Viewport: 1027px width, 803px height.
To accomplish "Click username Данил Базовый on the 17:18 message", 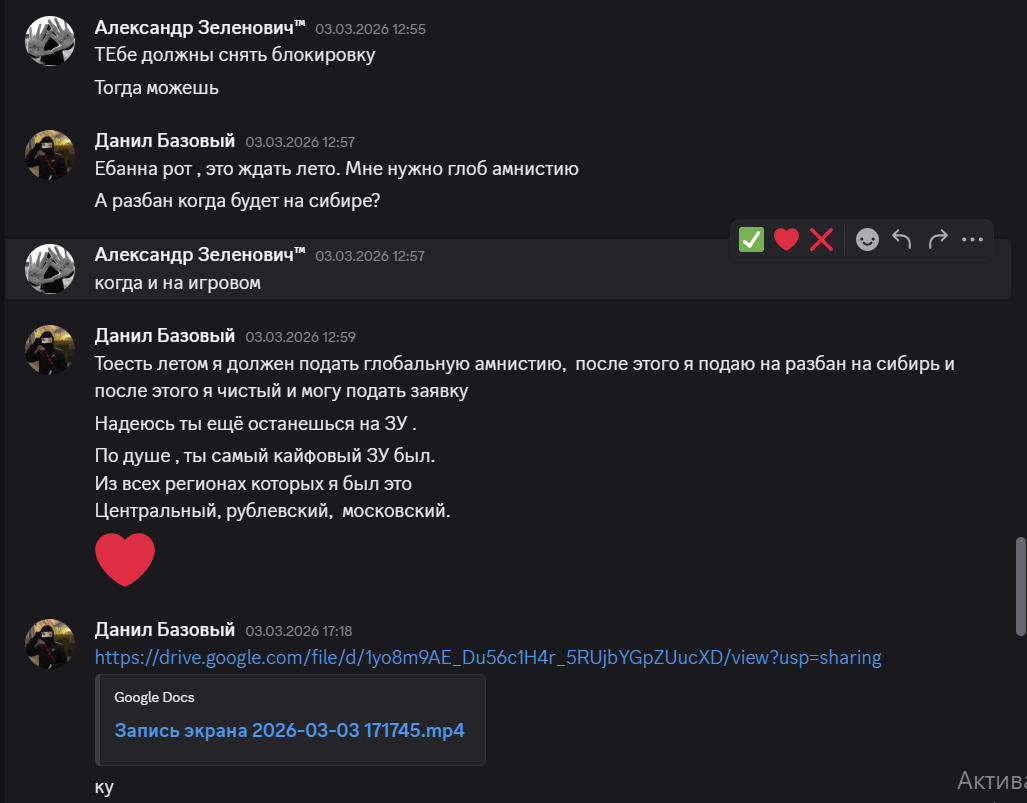I will click(x=165, y=630).
